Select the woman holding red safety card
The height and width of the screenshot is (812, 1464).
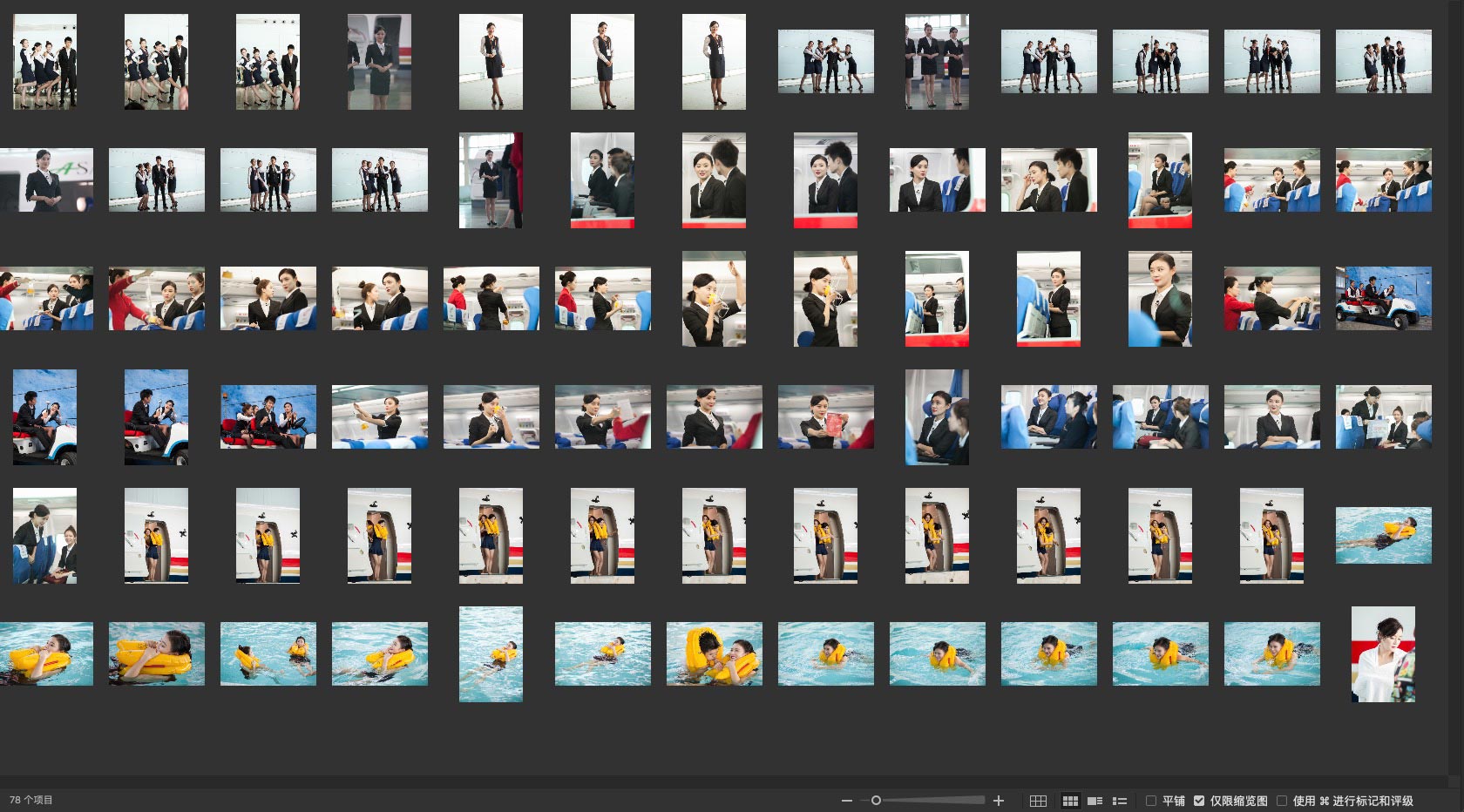tap(825, 417)
